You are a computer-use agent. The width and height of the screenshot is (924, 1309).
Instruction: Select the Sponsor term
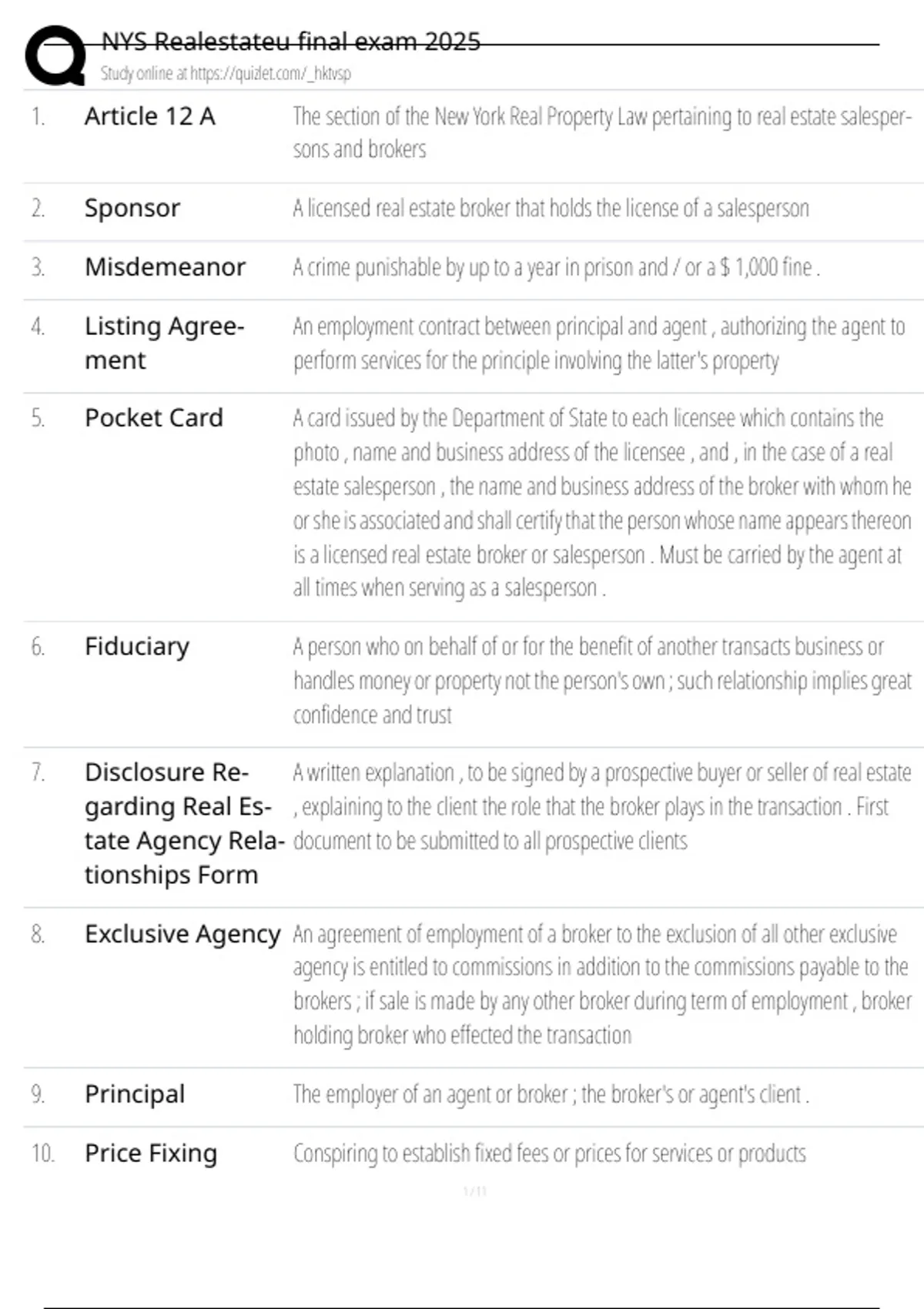[x=132, y=208]
